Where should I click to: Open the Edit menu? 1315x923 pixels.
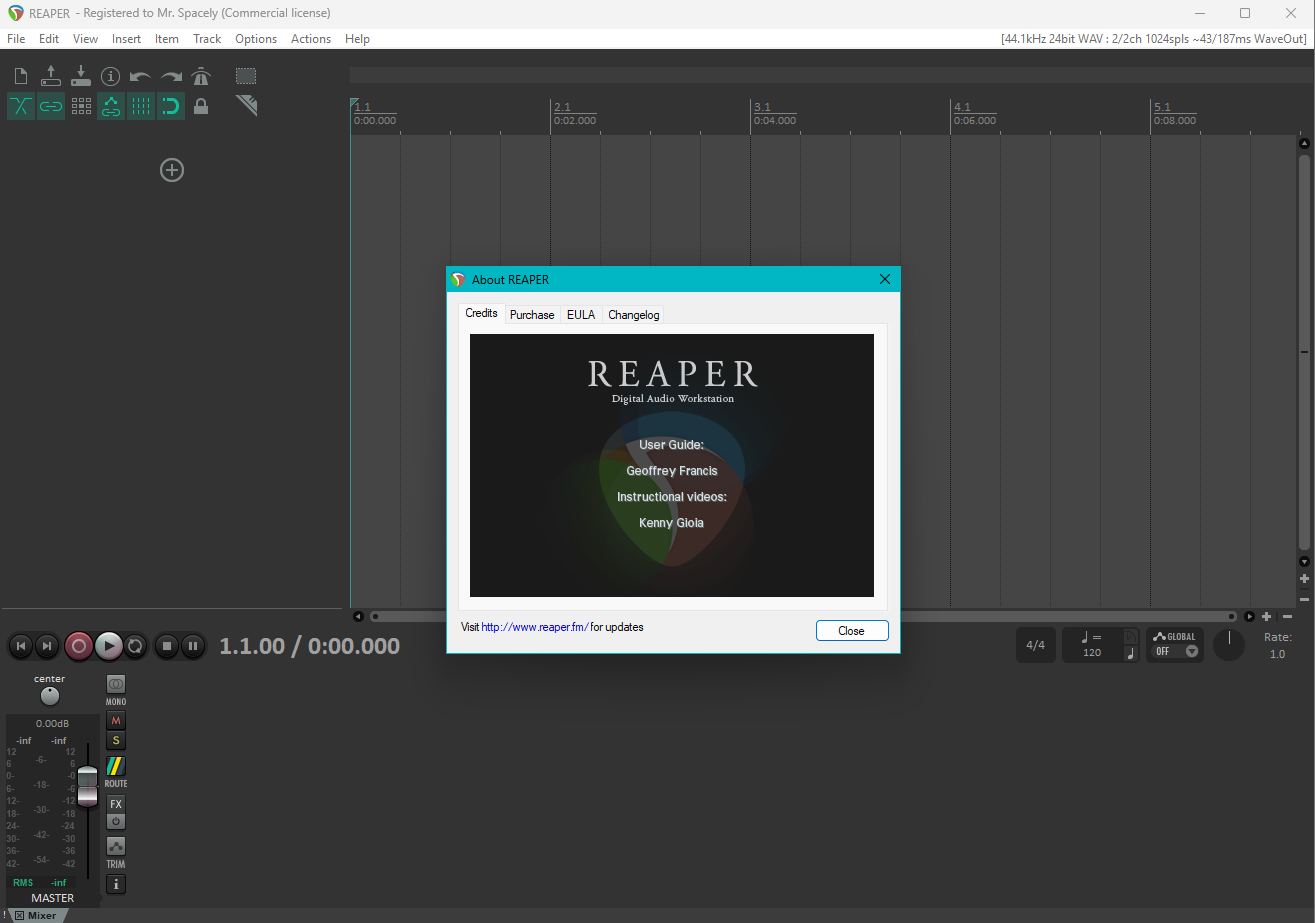click(49, 39)
